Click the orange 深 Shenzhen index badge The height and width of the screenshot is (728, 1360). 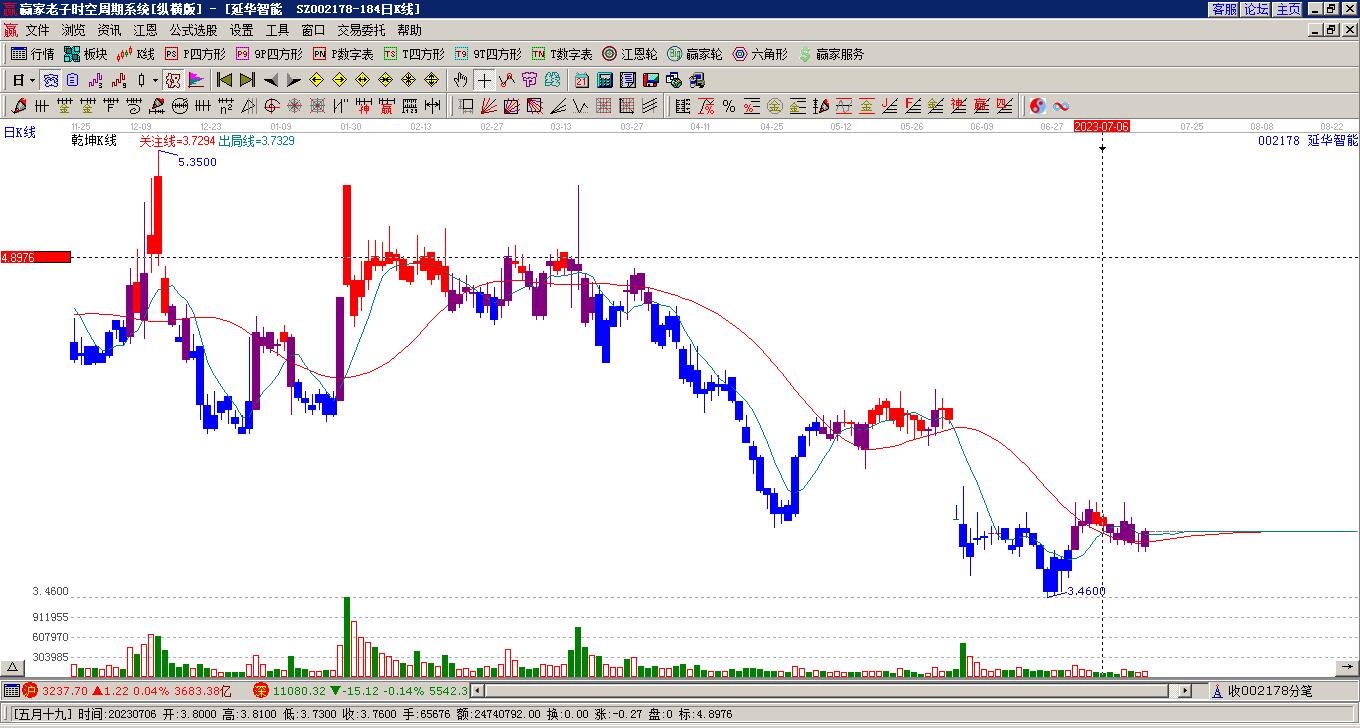(260, 690)
